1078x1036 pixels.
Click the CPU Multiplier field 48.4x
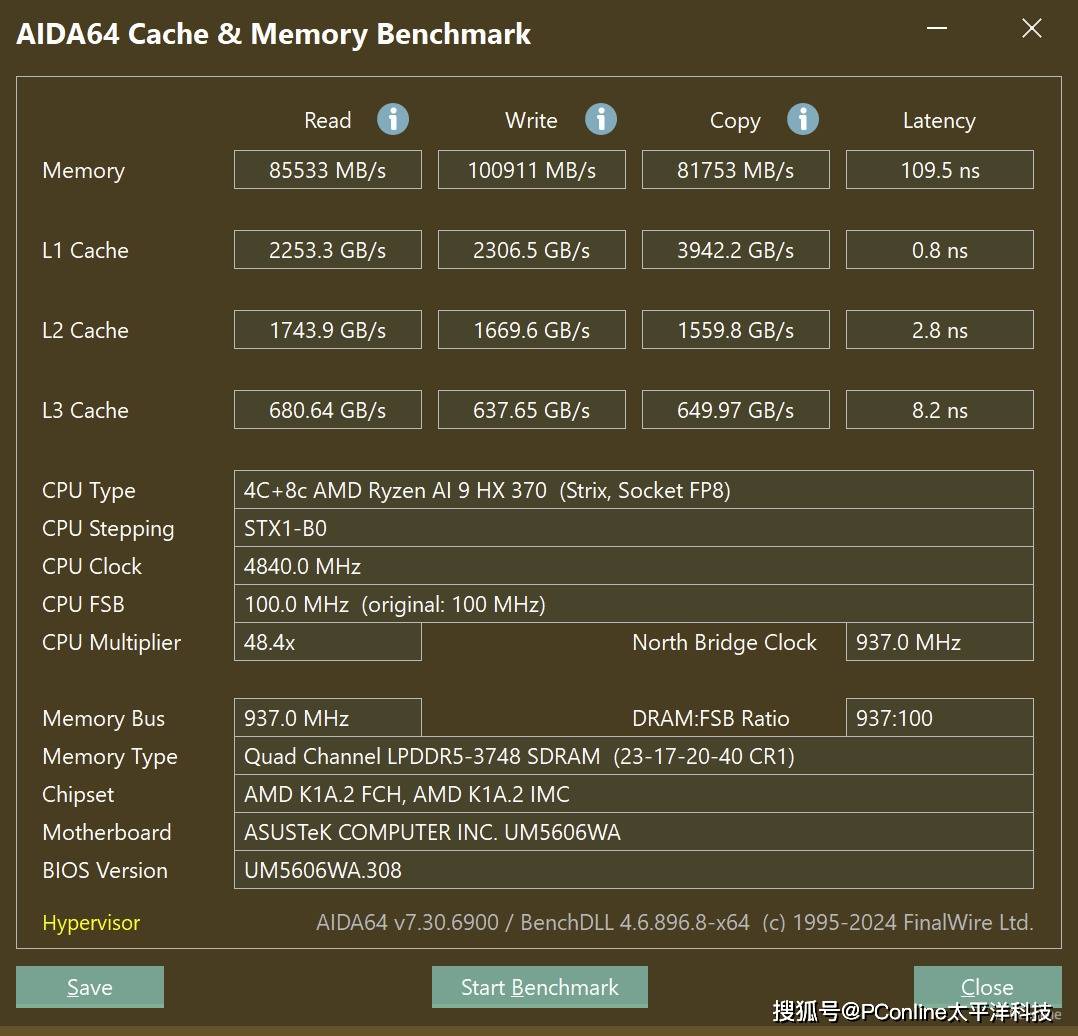tap(328, 642)
